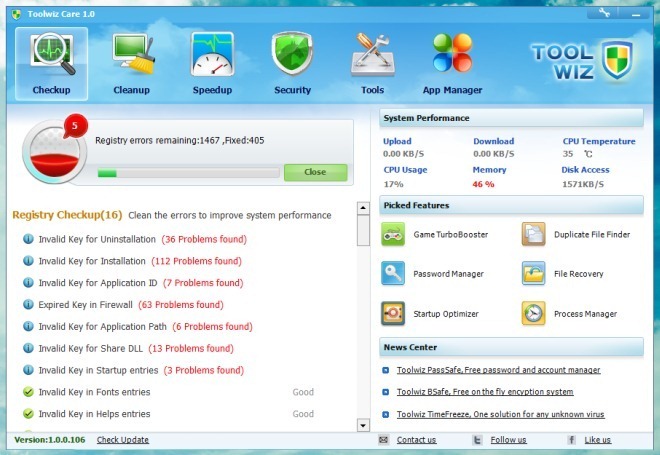Switch to the Cleanup tab

click(x=132, y=64)
